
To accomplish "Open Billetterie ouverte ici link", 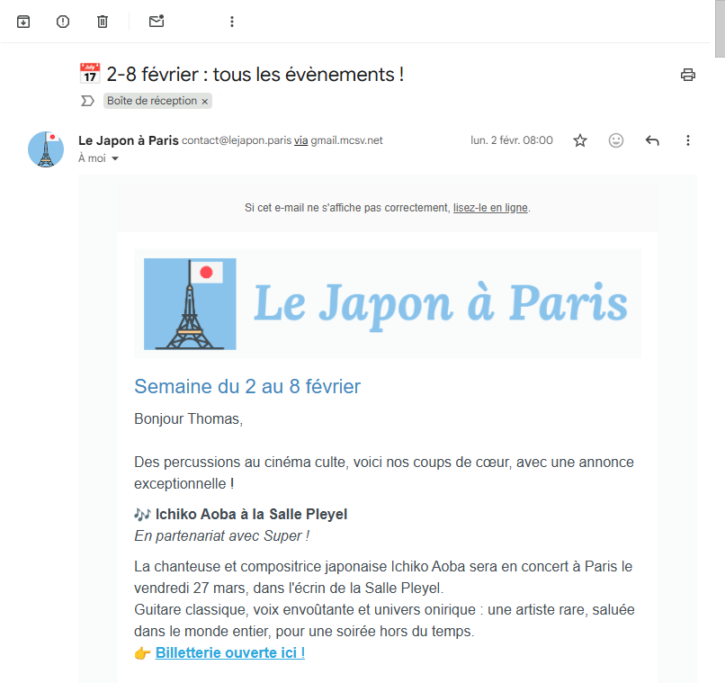I will tap(230, 652).
